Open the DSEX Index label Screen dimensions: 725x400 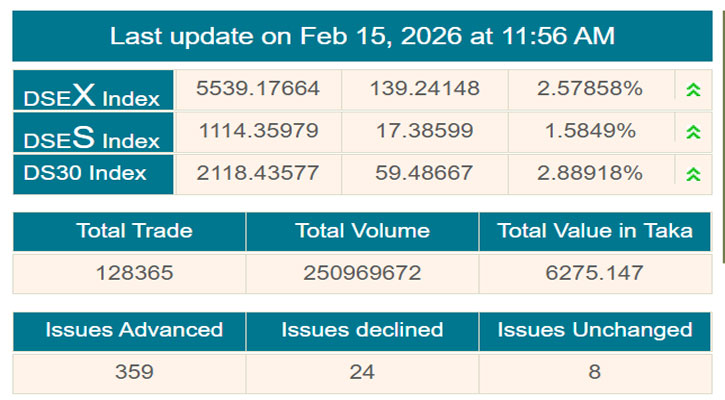[x=93, y=93]
